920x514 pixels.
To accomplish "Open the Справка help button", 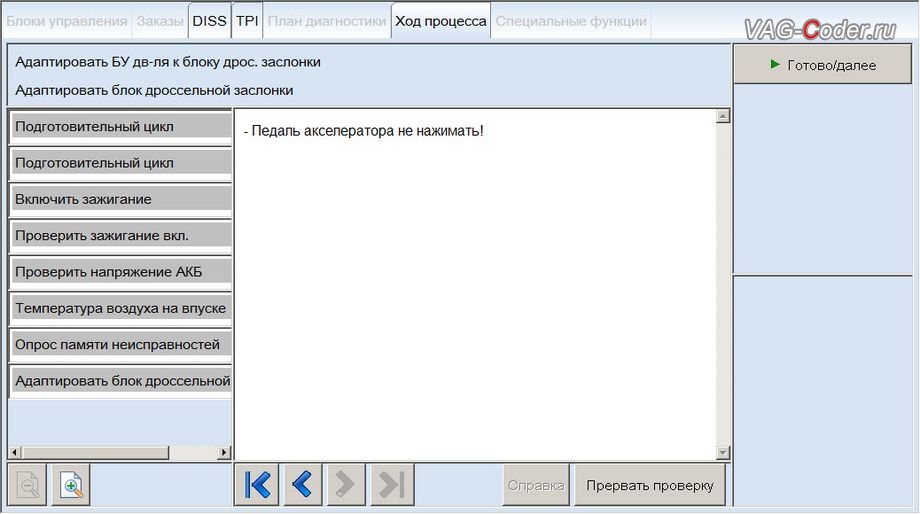I will pos(536,485).
